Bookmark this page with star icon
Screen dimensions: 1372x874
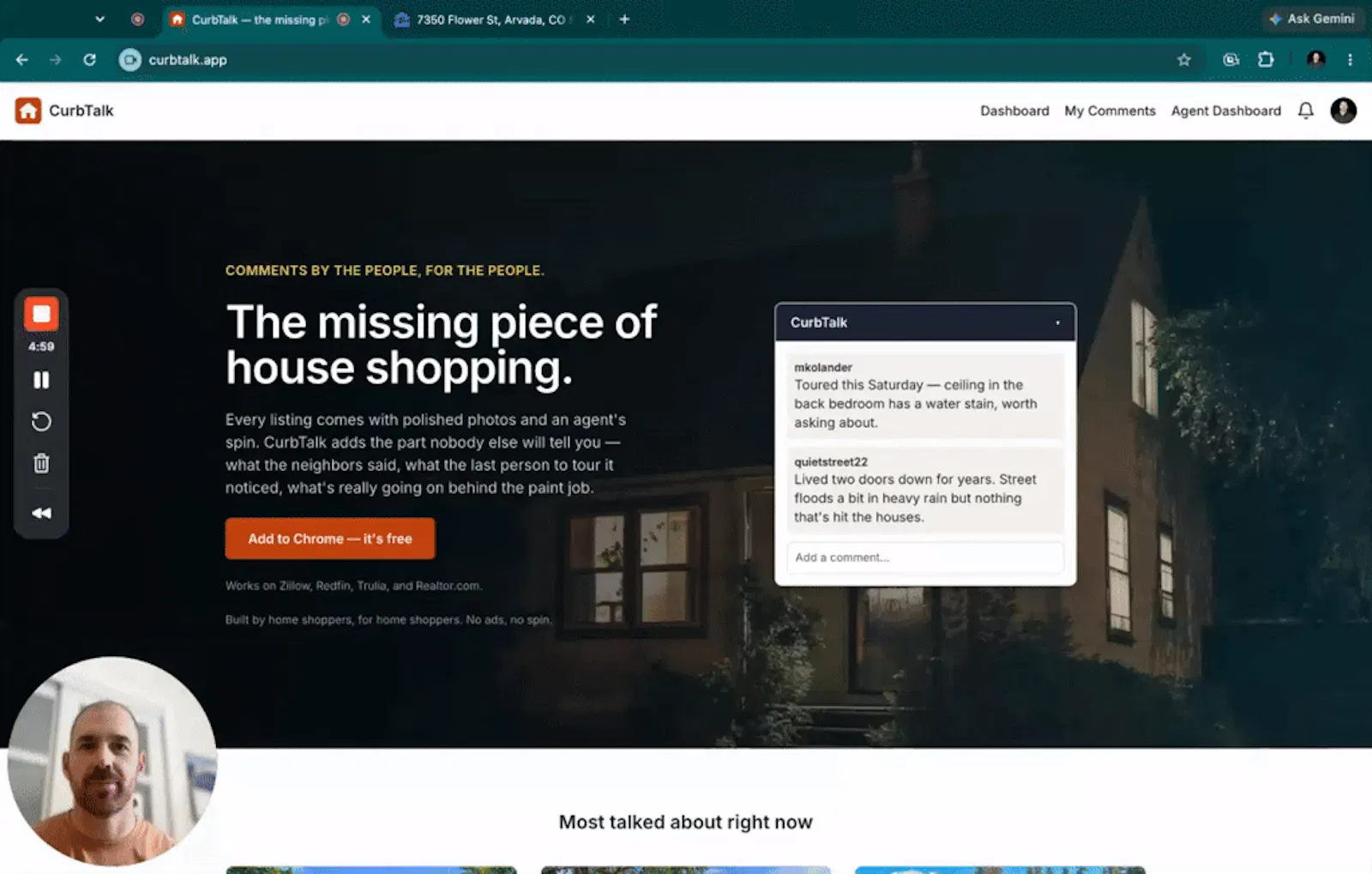(1184, 60)
